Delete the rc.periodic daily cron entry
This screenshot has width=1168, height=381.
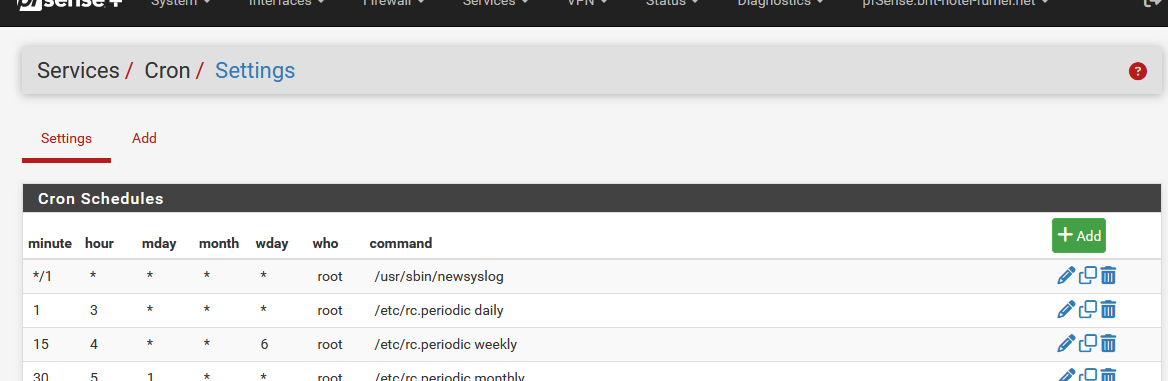(x=1108, y=309)
